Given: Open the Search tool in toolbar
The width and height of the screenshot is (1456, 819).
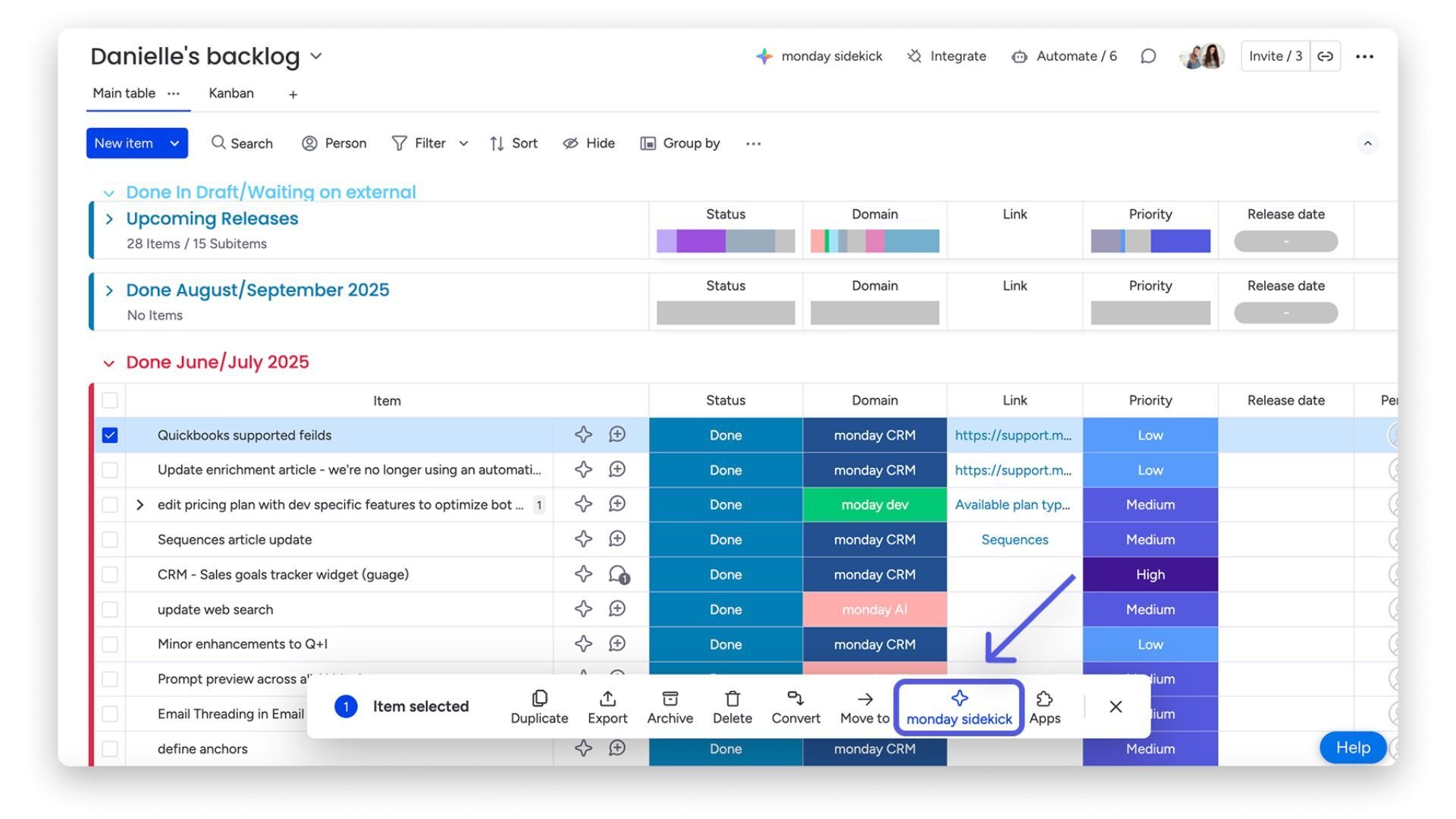Looking at the screenshot, I should 242,143.
